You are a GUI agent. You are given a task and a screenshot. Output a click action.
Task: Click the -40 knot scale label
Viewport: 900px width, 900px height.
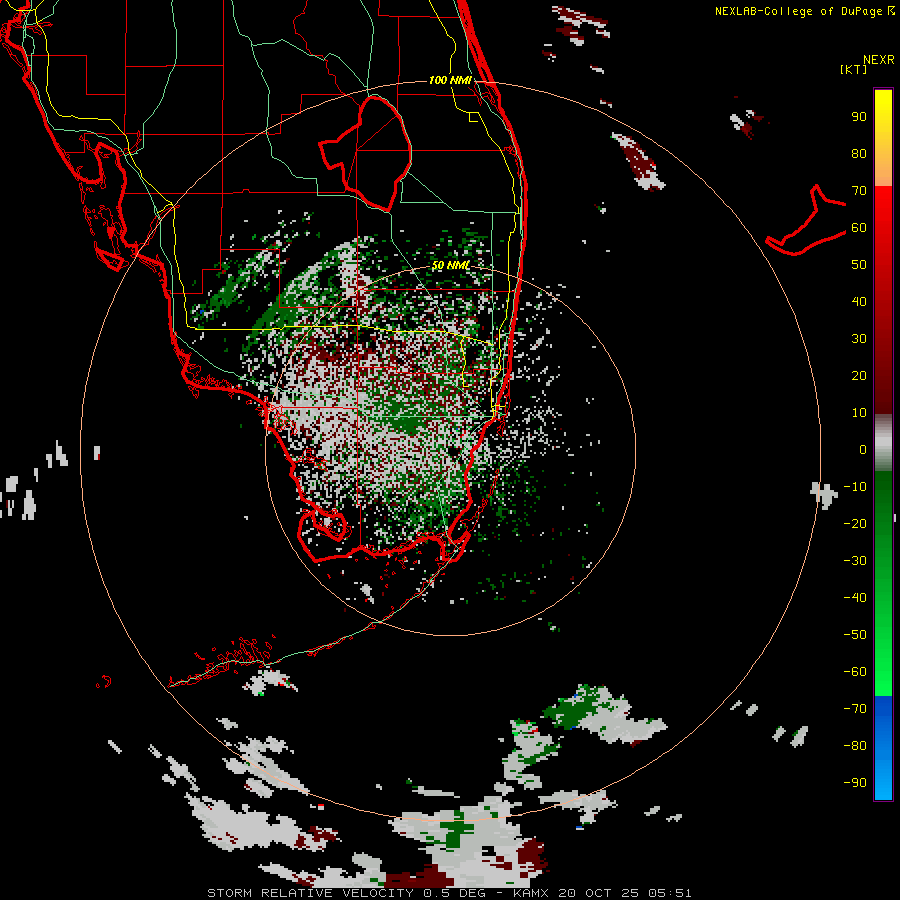click(x=855, y=598)
